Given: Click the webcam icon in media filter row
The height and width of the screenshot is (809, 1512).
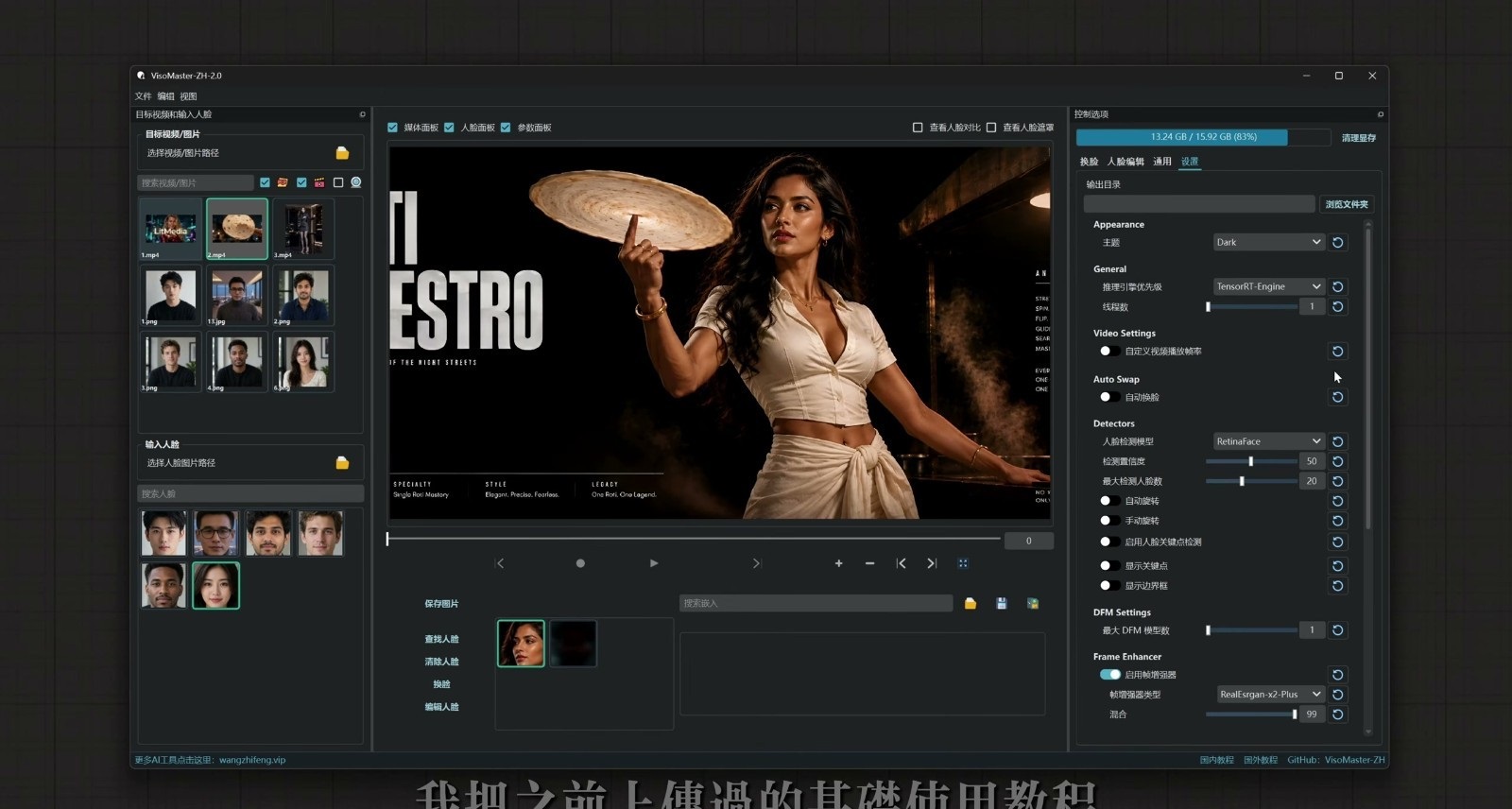Looking at the screenshot, I should 356,182.
